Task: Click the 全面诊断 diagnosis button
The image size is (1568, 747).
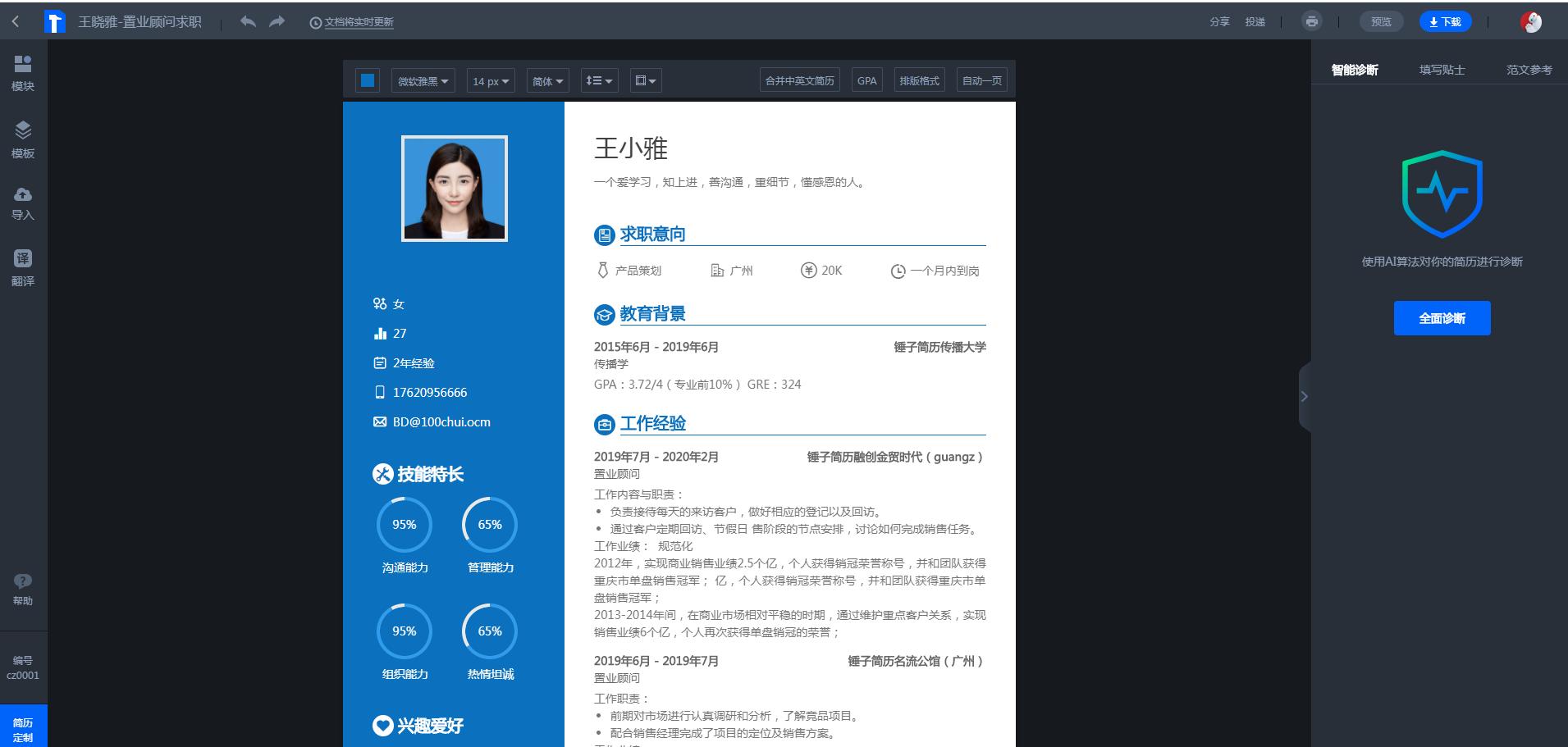Action: pyautogui.click(x=1442, y=317)
